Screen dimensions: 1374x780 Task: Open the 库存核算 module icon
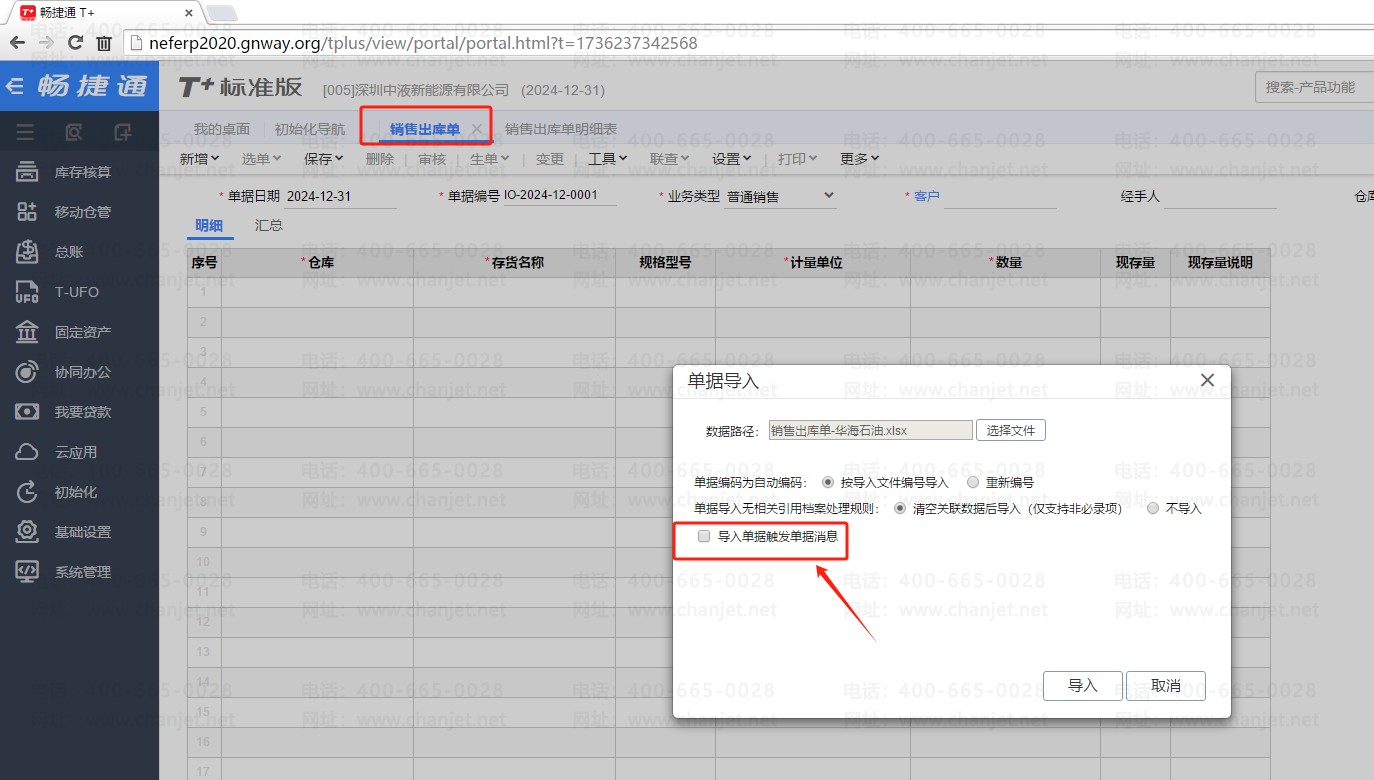27,172
